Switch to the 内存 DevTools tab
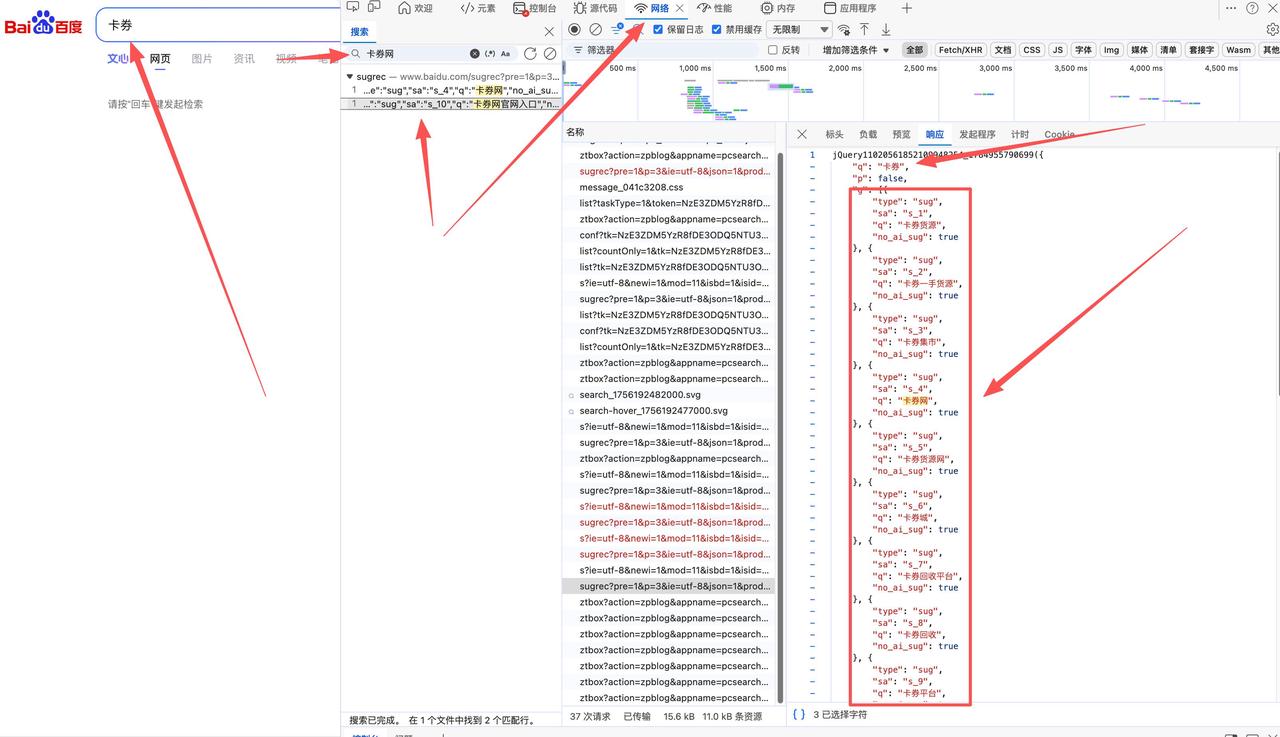 [x=778, y=8]
